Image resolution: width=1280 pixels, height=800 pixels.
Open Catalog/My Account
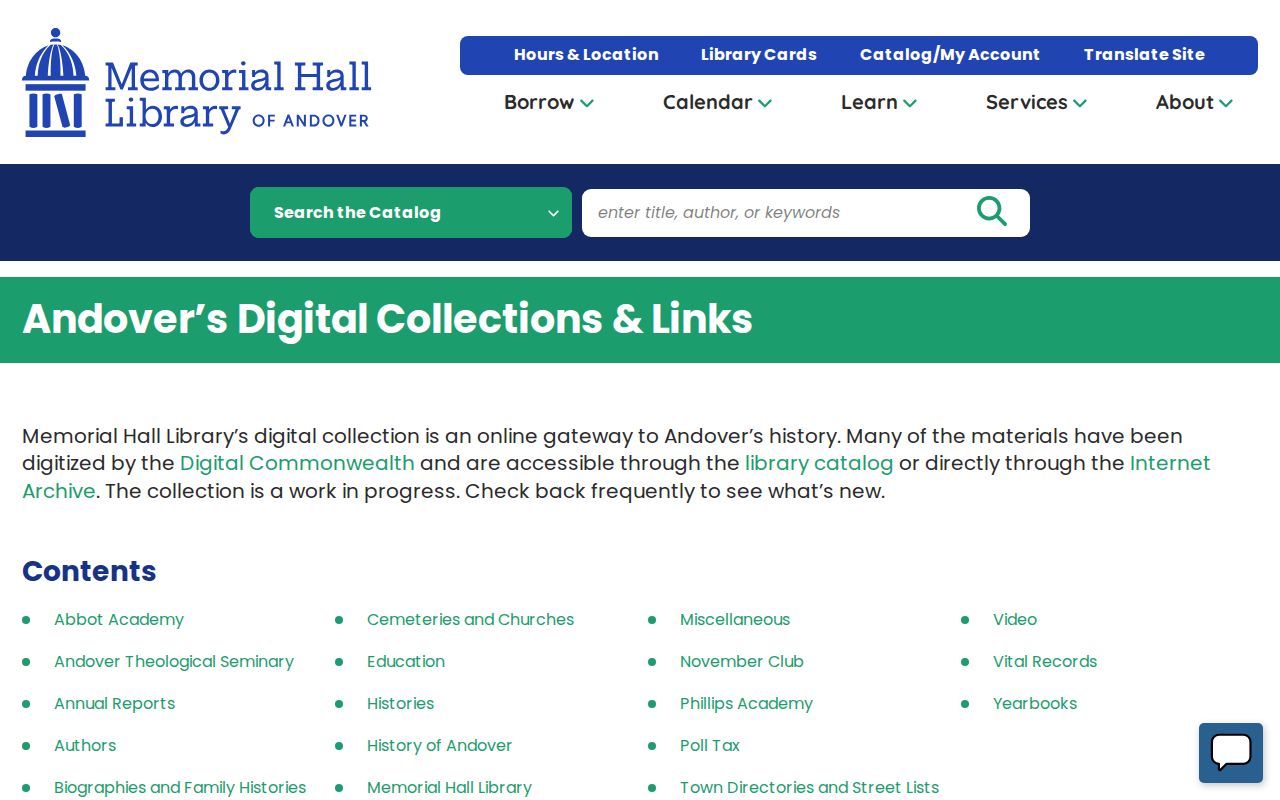tap(950, 55)
